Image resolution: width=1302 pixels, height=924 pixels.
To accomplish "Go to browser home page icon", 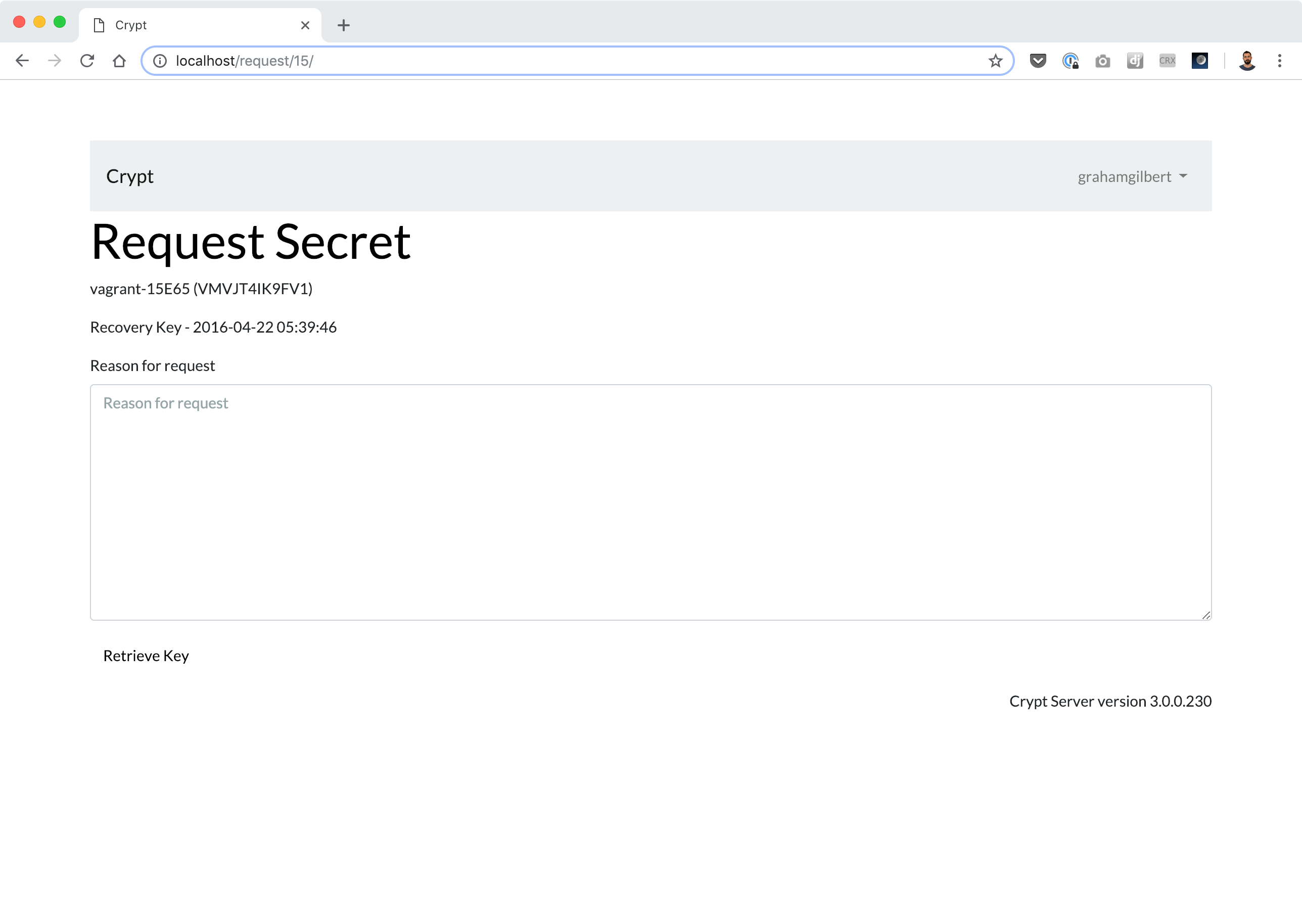I will 119,61.
